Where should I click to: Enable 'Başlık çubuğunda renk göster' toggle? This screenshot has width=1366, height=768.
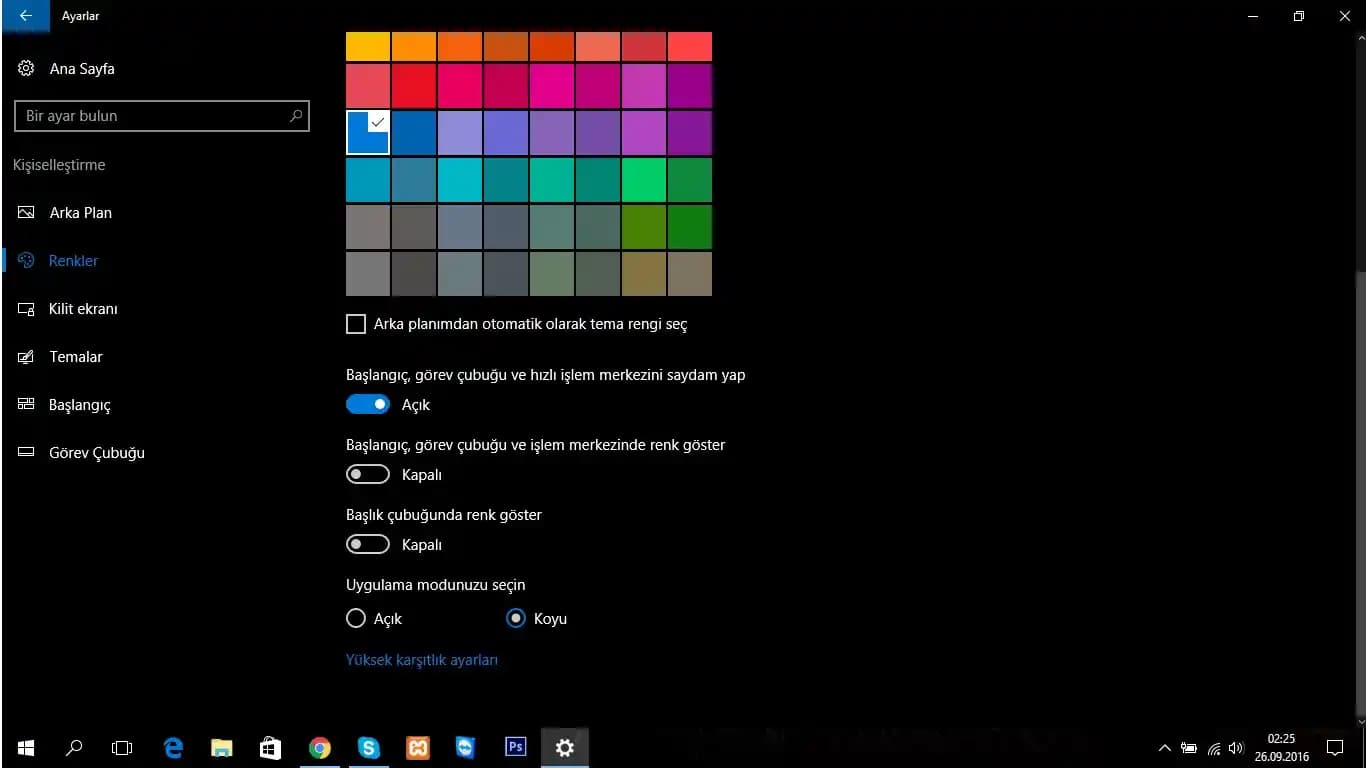(368, 545)
